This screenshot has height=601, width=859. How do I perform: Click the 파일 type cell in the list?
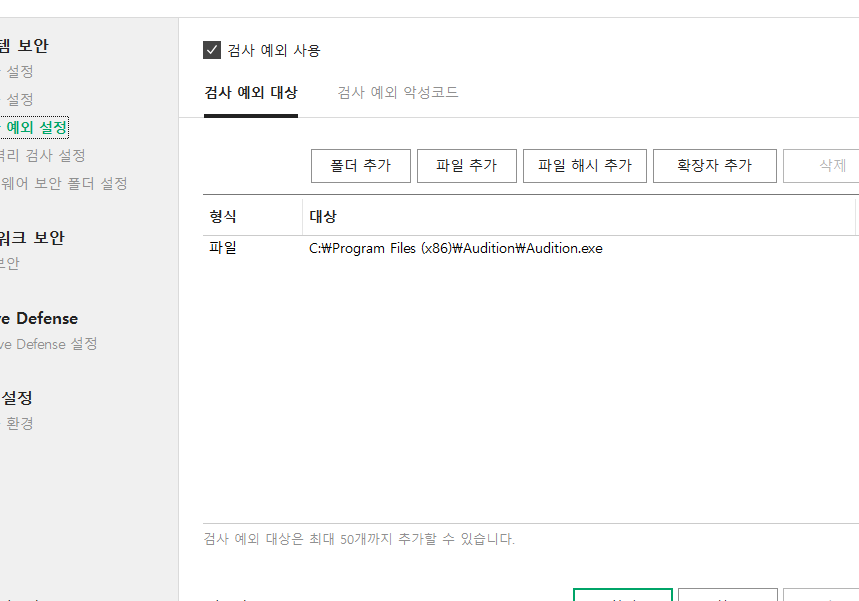click(223, 248)
